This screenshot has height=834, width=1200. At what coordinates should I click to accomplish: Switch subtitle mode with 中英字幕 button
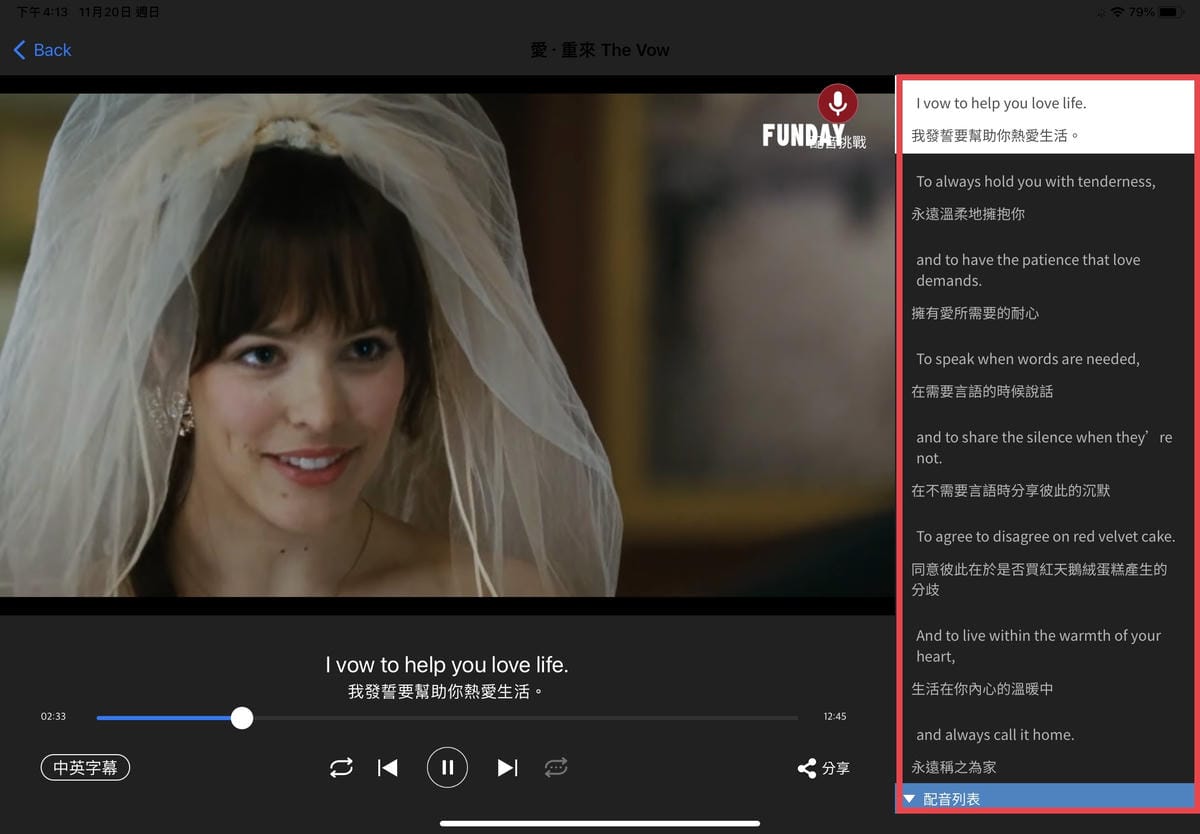coord(85,767)
